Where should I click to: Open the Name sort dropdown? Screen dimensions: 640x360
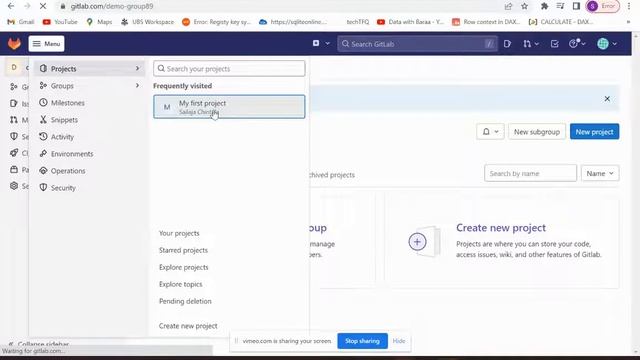(600, 173)
